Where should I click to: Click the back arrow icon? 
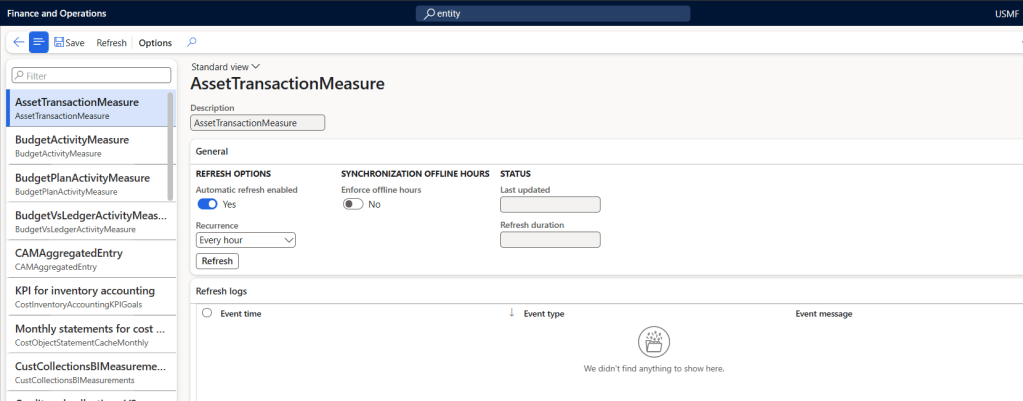pos(18,42)
